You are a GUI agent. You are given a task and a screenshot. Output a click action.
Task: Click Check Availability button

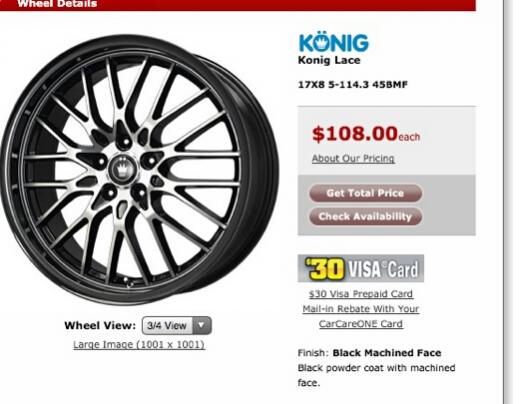pyautogui.click(x=365, y=216)
